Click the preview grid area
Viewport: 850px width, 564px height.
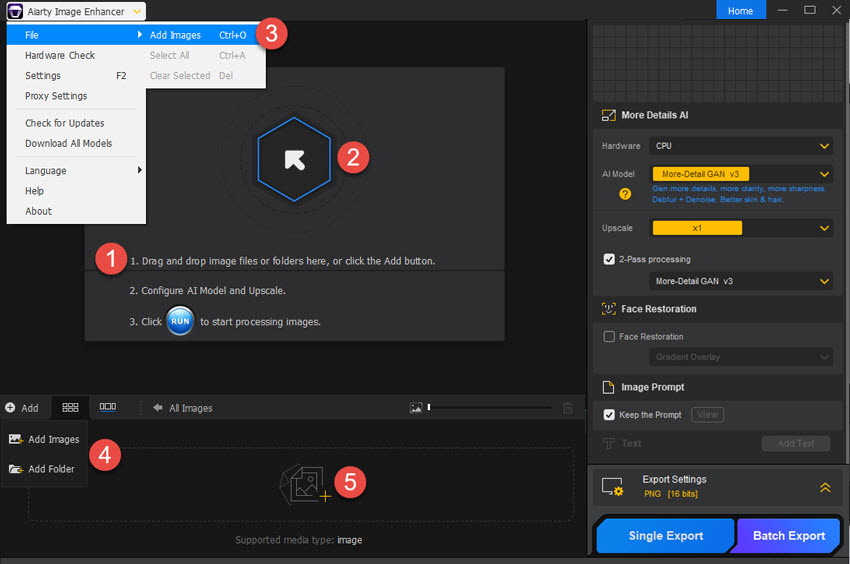pyautogui.click(x=717, y=63)
